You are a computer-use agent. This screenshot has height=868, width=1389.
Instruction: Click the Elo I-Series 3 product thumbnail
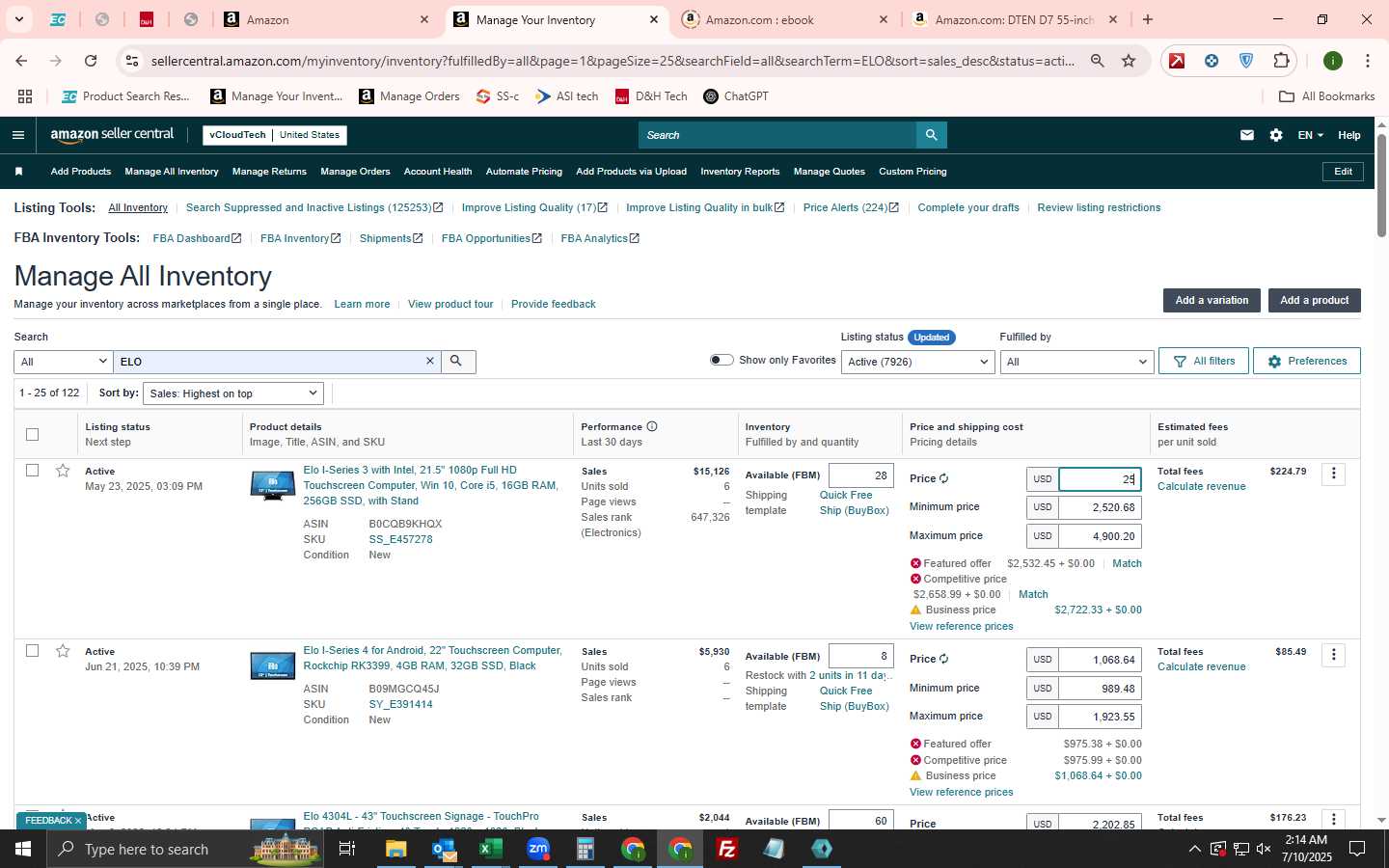272,485
